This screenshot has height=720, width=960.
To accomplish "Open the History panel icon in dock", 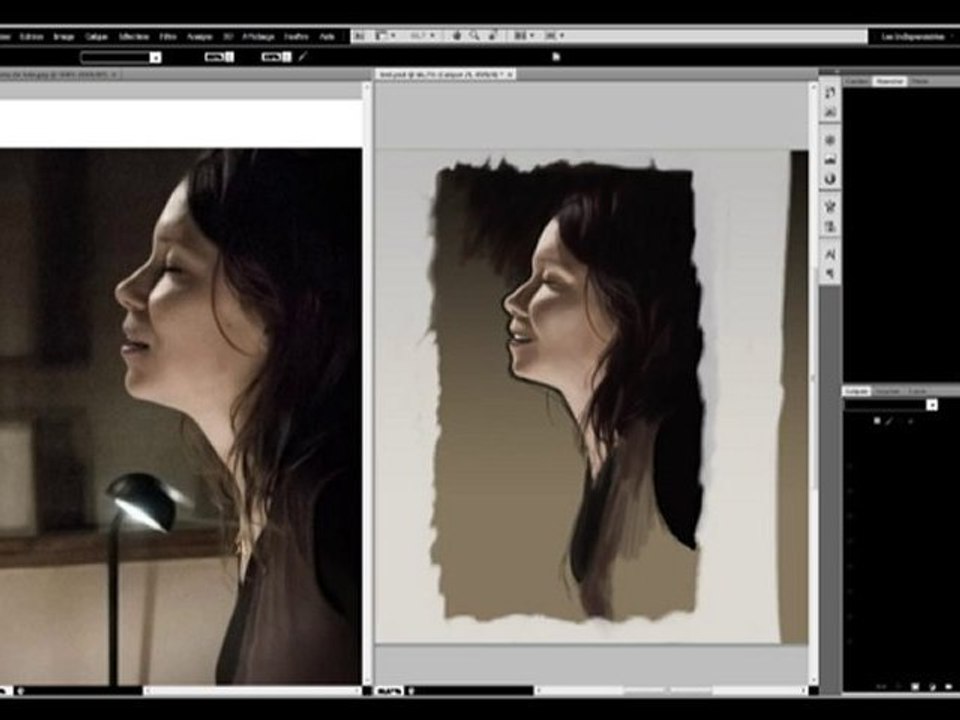I will [830, 93].
